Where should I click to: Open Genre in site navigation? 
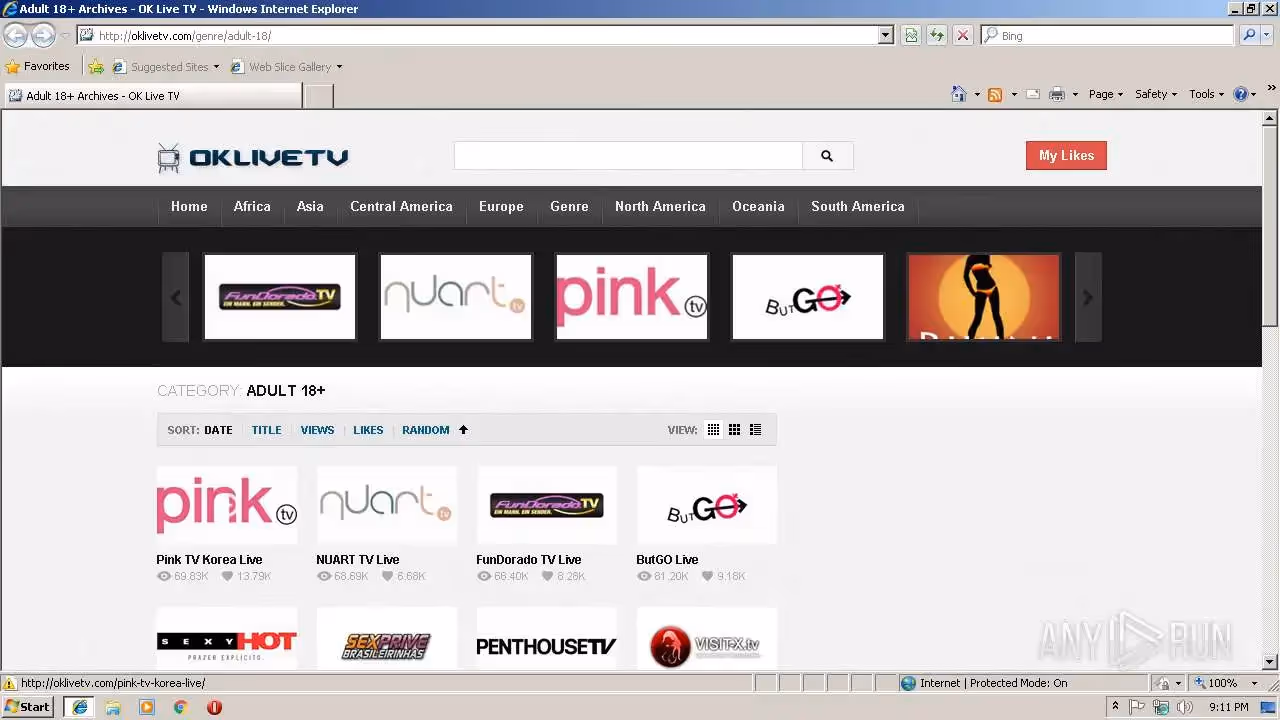click(569, 206)
